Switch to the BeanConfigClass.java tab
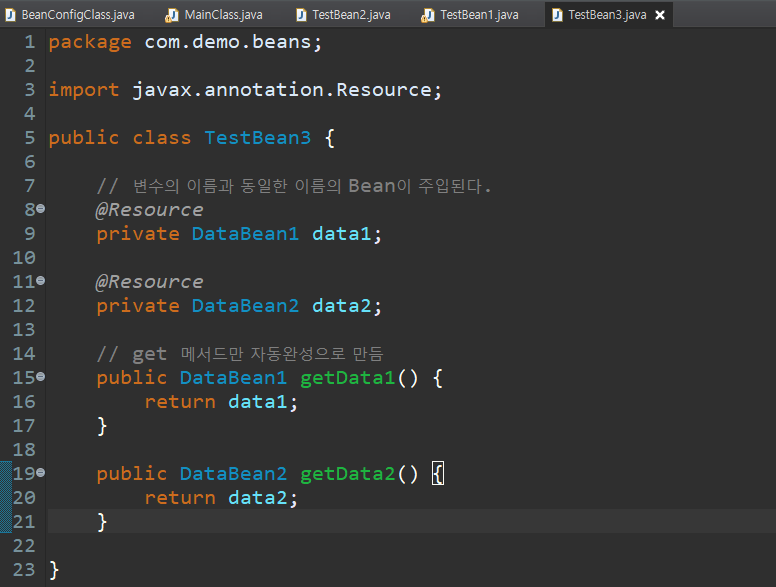The height and width of the screenshot is (587, 776). (70, 15)
